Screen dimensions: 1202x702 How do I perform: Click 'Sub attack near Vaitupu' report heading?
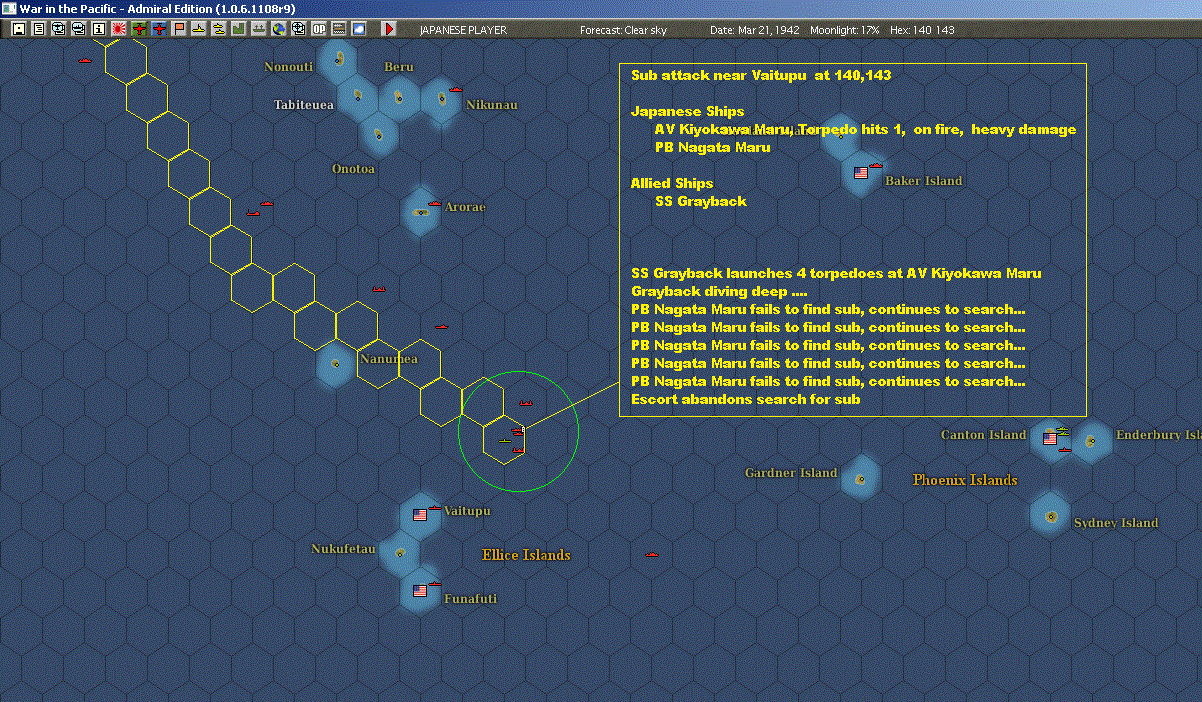point(761,75)
